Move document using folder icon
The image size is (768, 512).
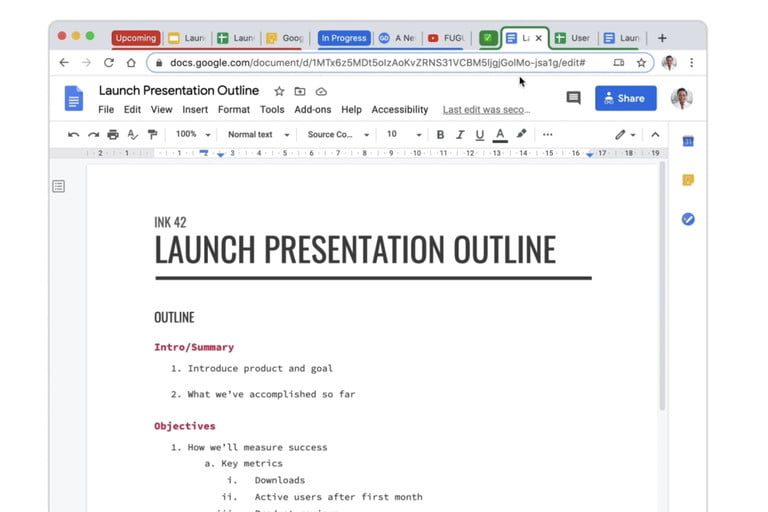pos(300,91)
